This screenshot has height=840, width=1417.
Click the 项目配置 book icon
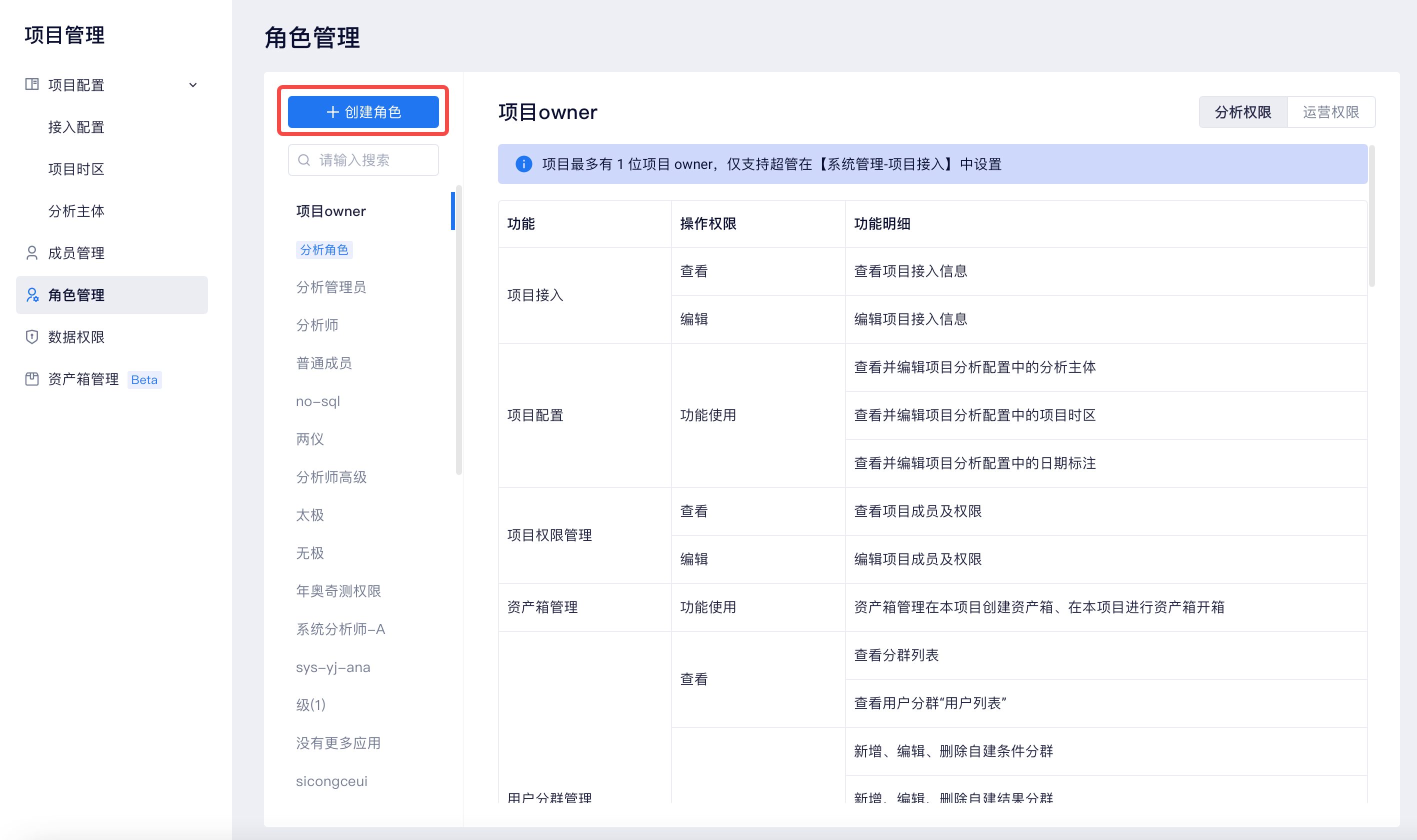pyautogui.click(x=31, y=84)
